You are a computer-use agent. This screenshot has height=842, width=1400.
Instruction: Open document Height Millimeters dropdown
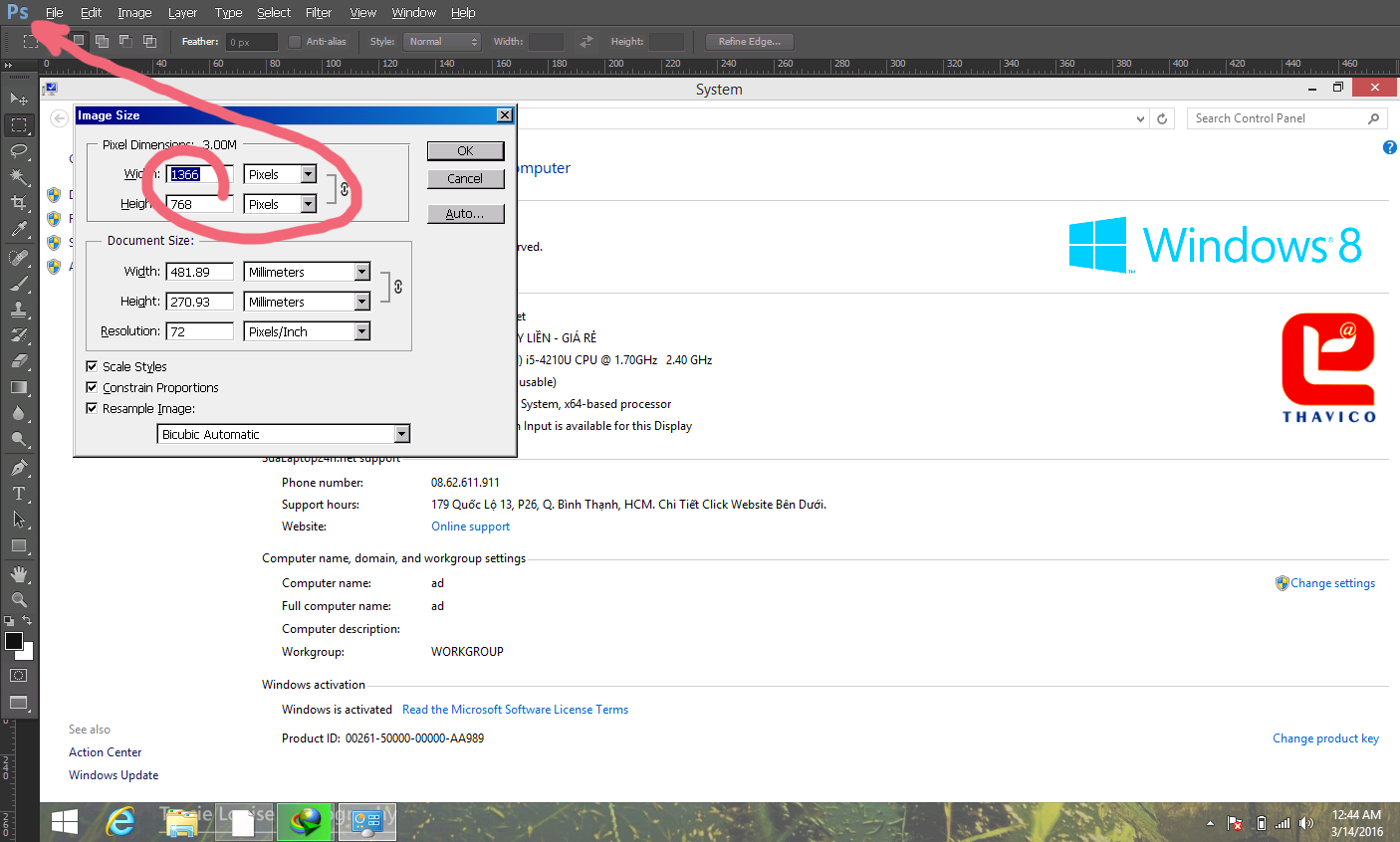pyautogui.click(x=307, y=302)
